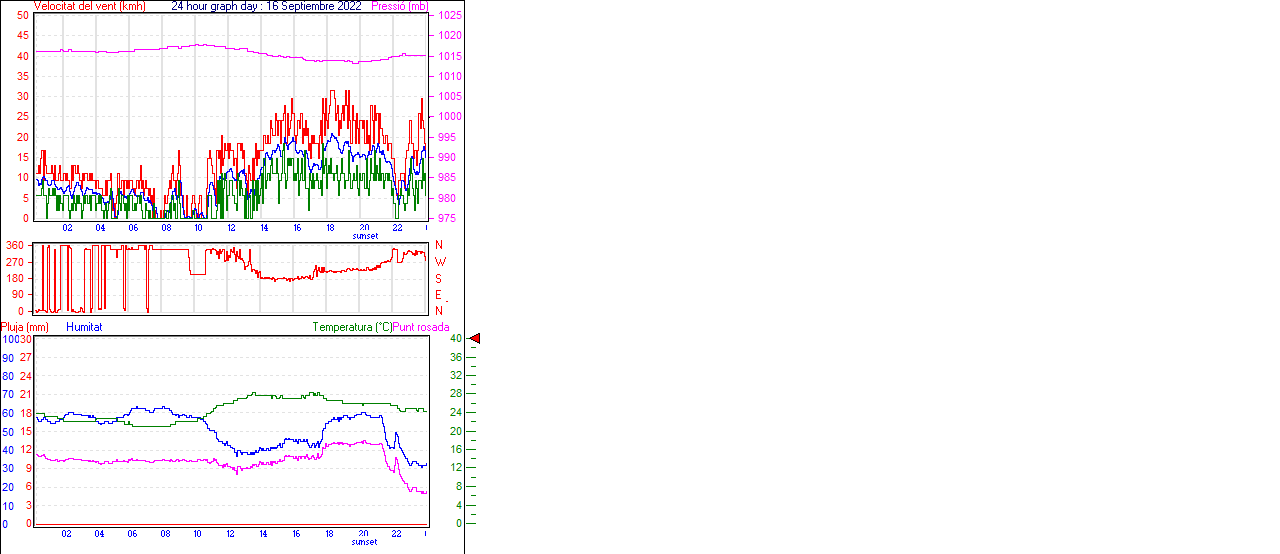Screen dimensions: 1280x554
Task: Click the blue 'Humitat' legend label
Action: coord(84,327)
